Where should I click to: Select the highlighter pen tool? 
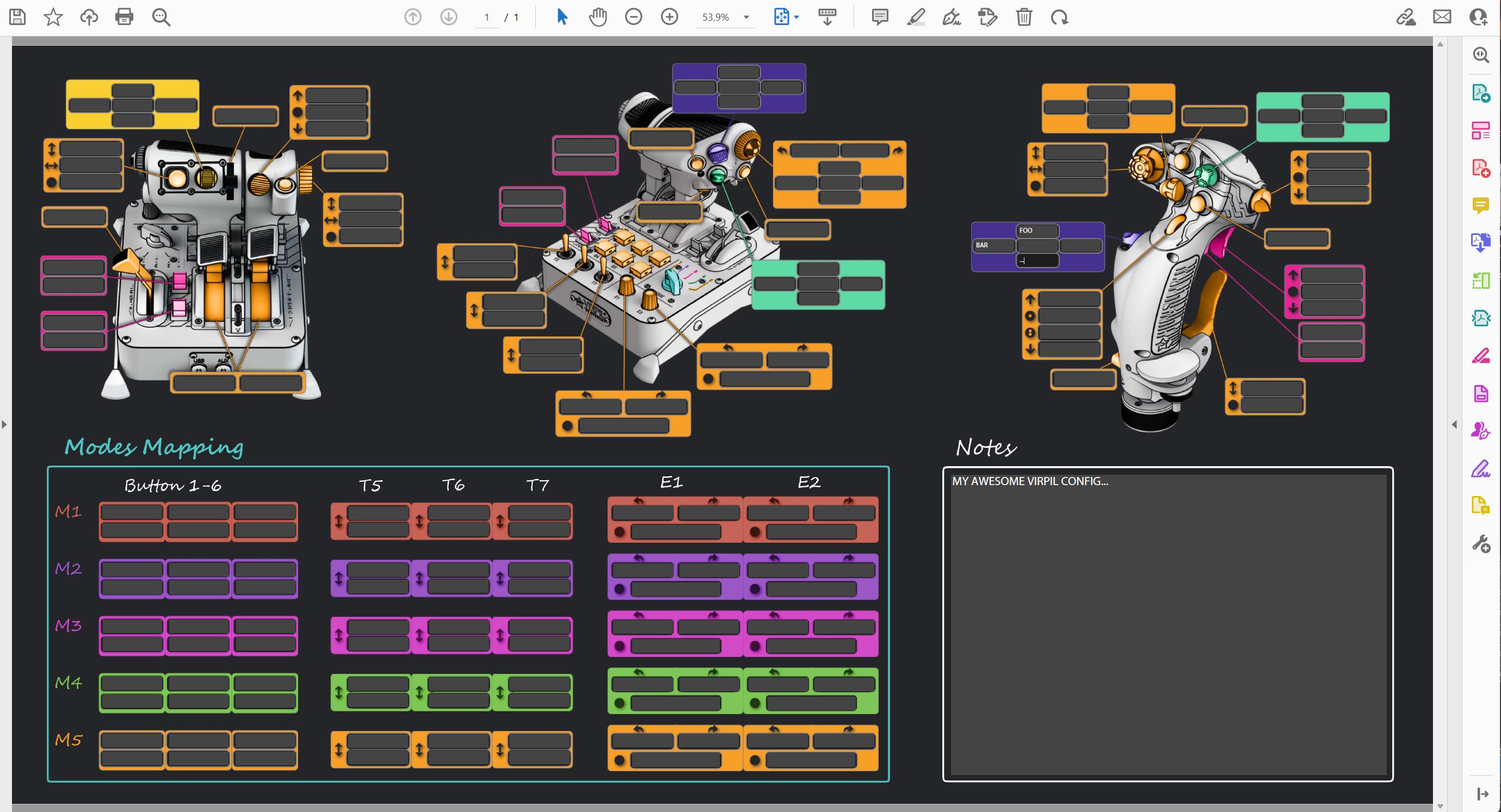[916, 17]
